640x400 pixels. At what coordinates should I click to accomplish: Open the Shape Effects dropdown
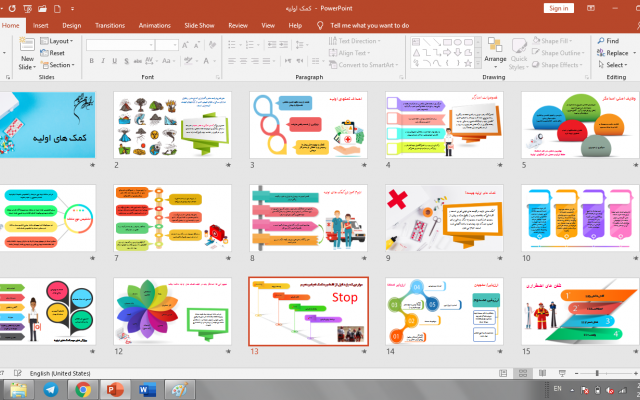pyautogui.click(x=558, y=64)
